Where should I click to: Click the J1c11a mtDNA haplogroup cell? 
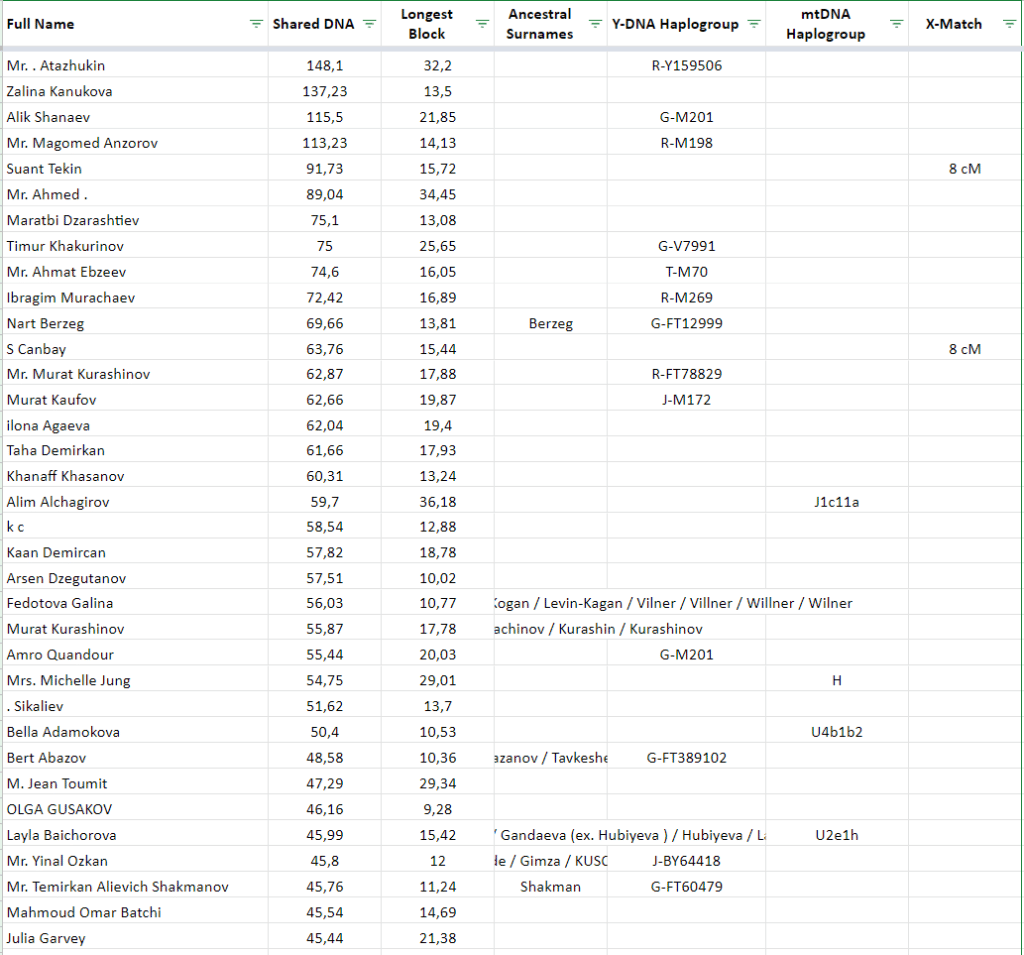pyautogui.click(x=836, y=502)
